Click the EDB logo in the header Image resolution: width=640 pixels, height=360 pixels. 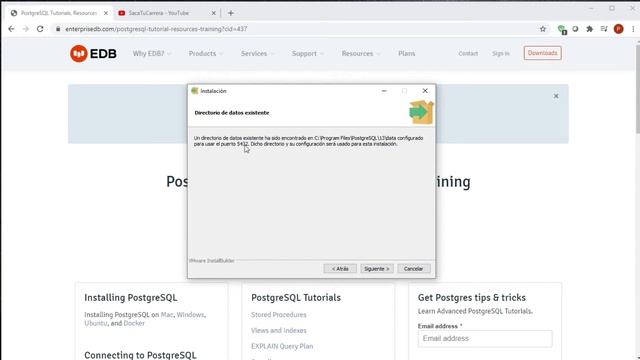pos(93,53)
